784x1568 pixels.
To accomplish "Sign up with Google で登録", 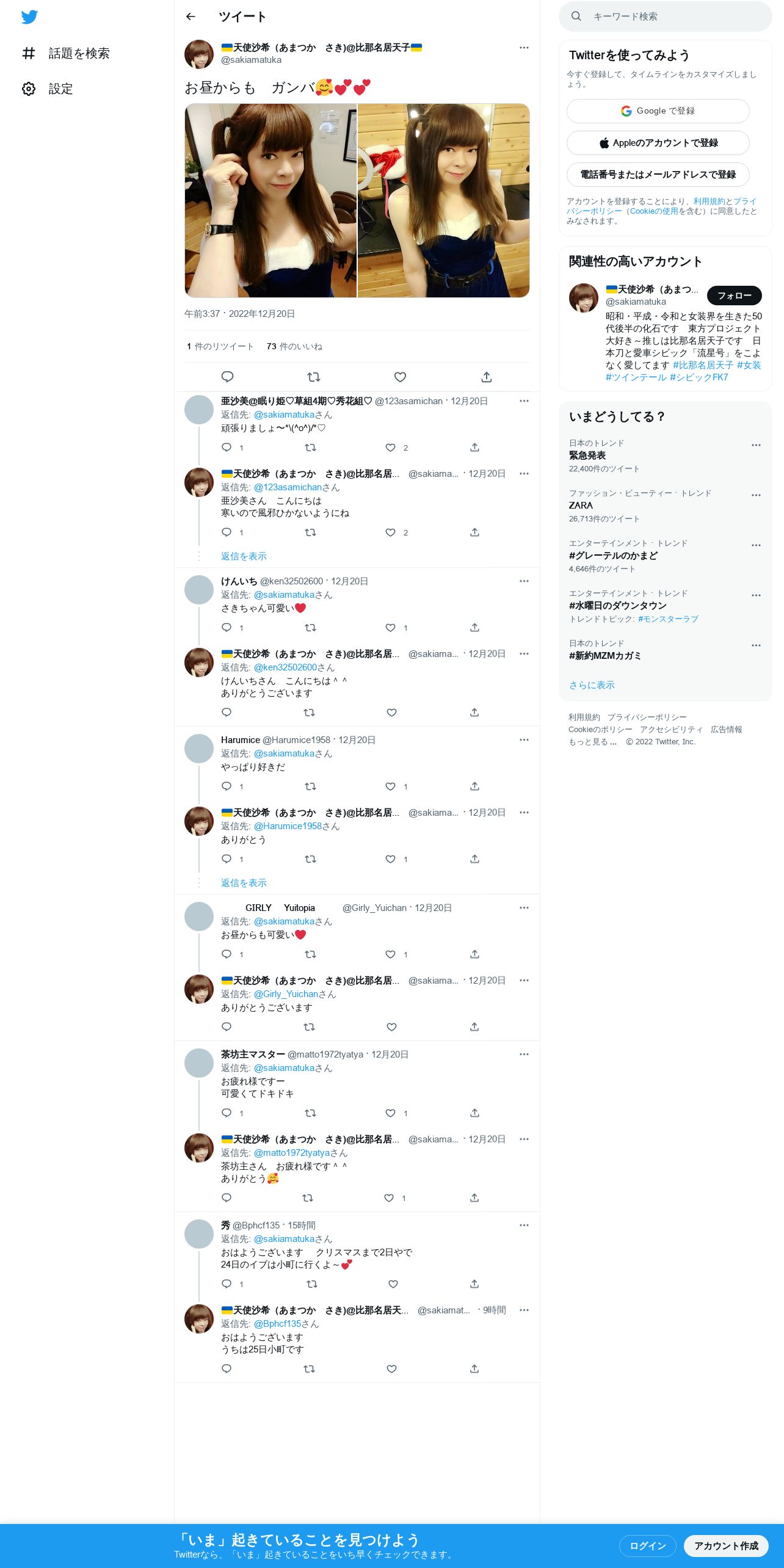I will coord(658,111).
